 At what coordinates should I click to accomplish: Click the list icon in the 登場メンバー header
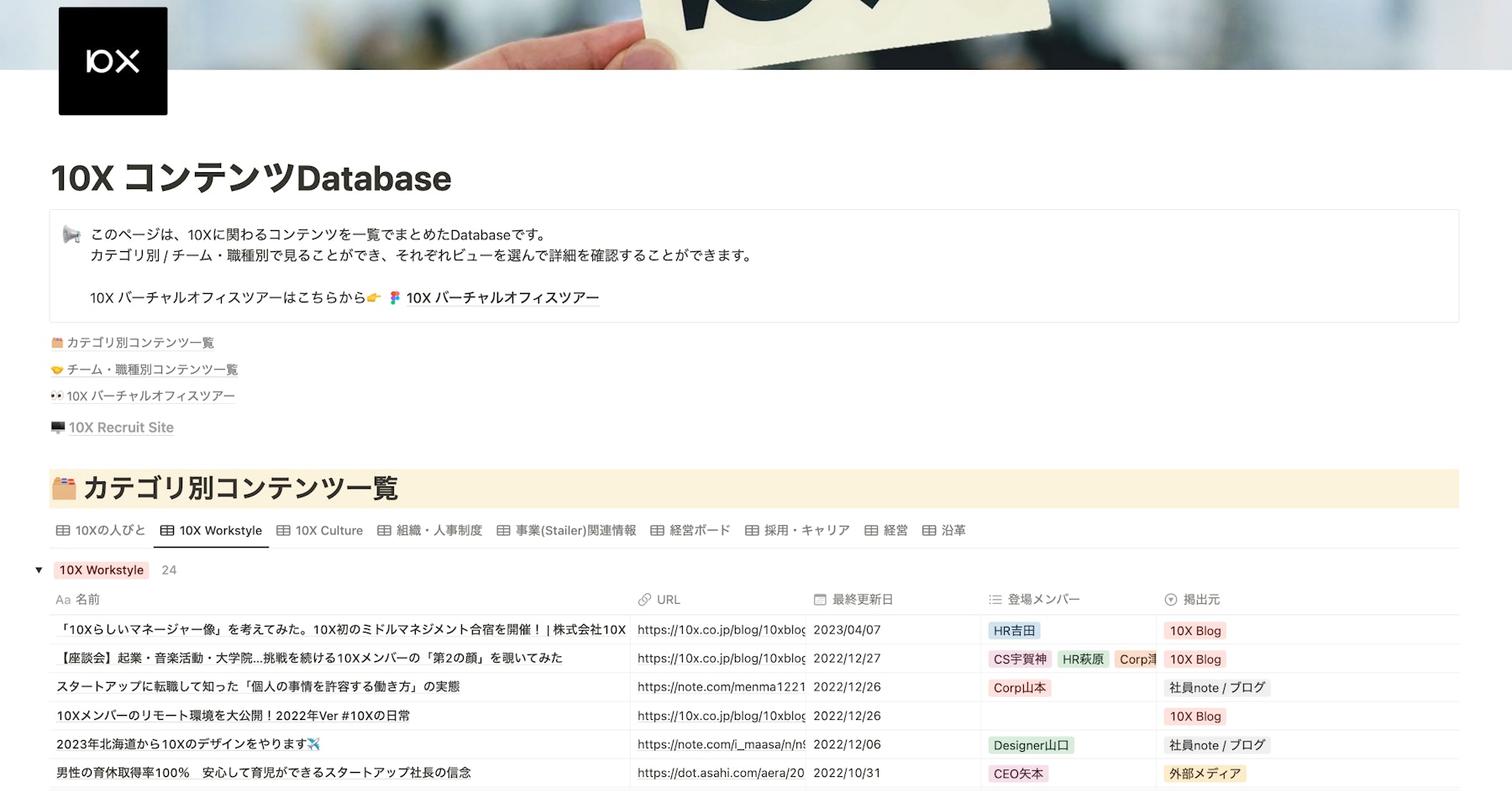coord(995,600)
